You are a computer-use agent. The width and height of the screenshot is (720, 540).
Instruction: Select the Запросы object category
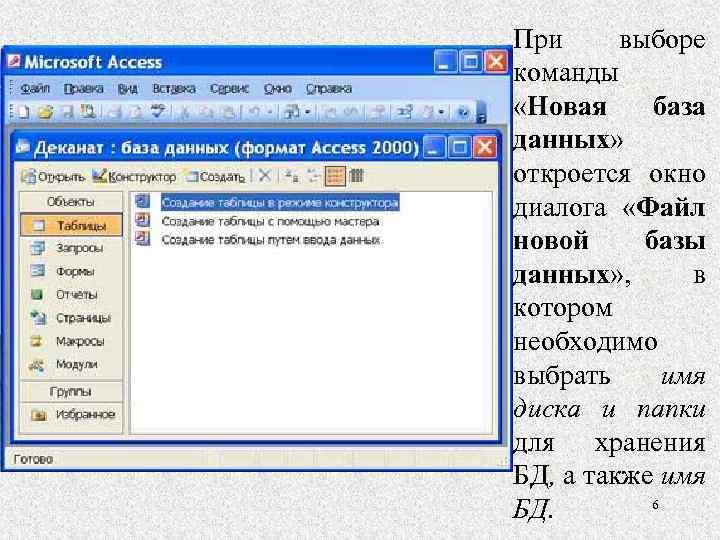[x=71, y=248]
